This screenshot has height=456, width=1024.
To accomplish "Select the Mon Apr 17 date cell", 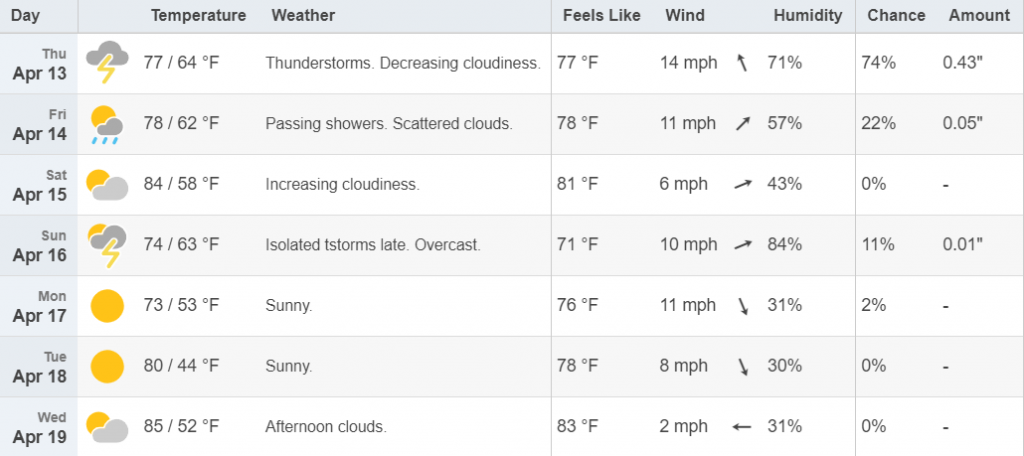I will click(39, 306).
